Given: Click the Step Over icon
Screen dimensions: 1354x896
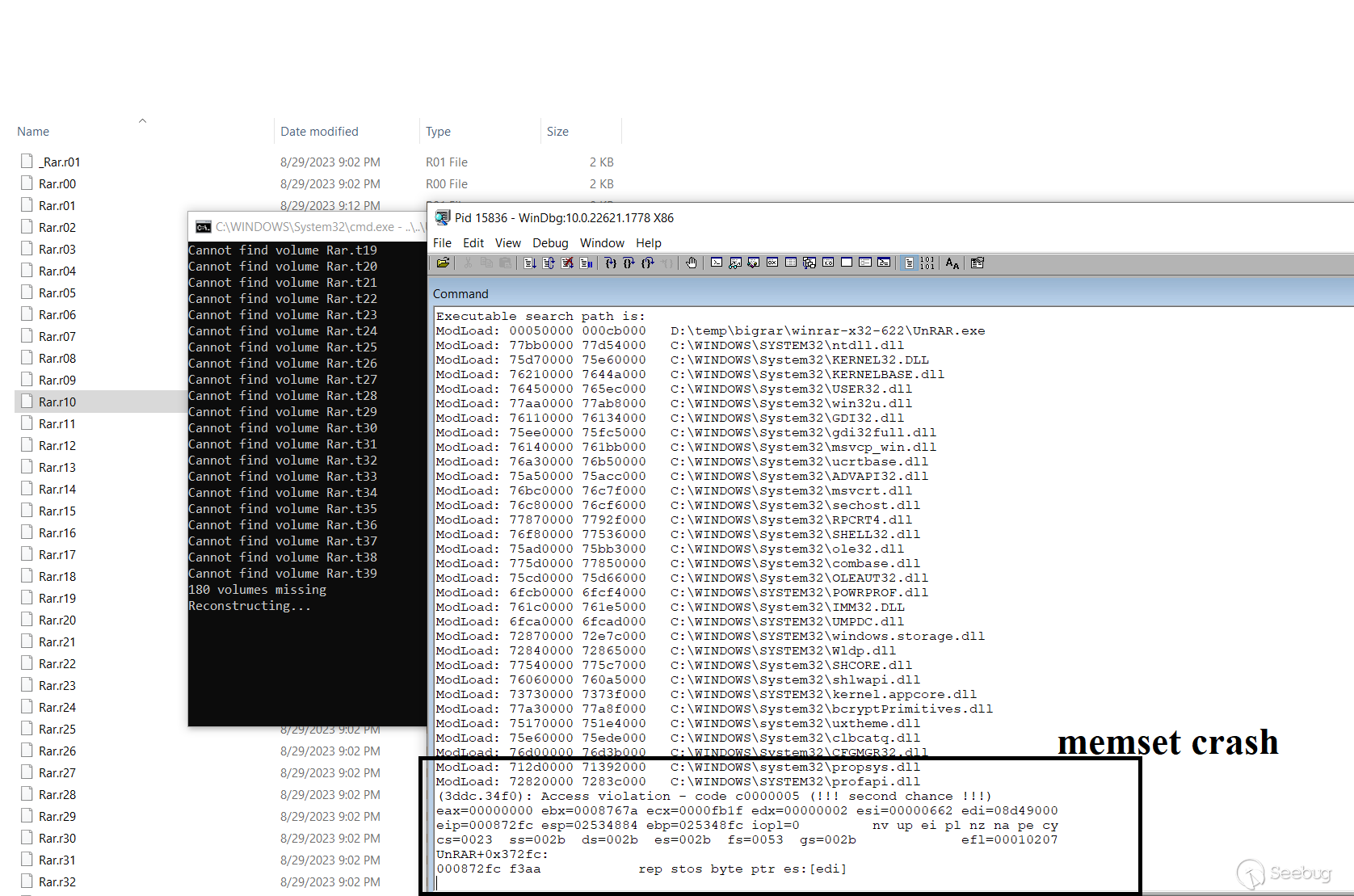Looking at the screenshot, I should [629, 263].
